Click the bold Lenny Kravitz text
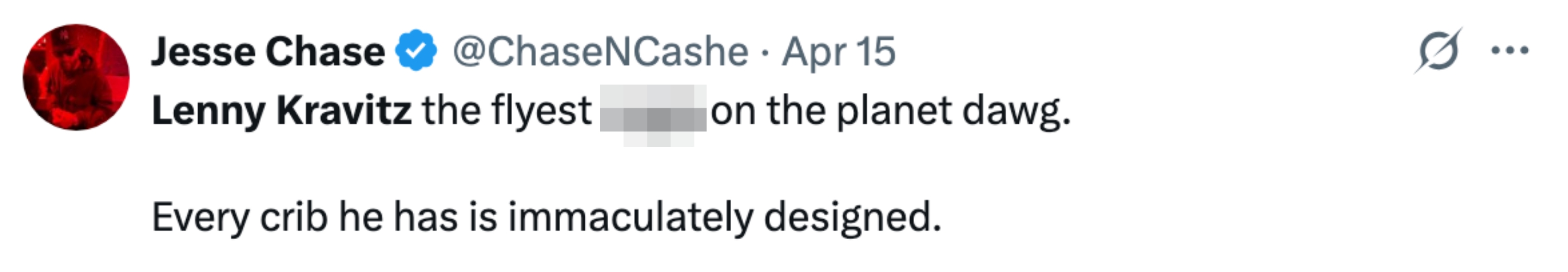This screenshot has width=1568, height=272. click(x=281, y=111)
